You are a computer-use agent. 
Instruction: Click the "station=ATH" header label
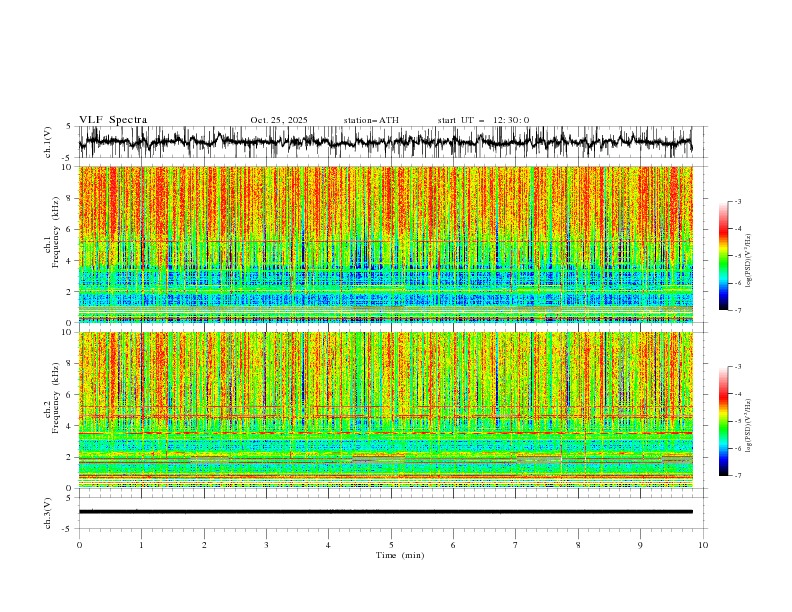coord(371,120)
